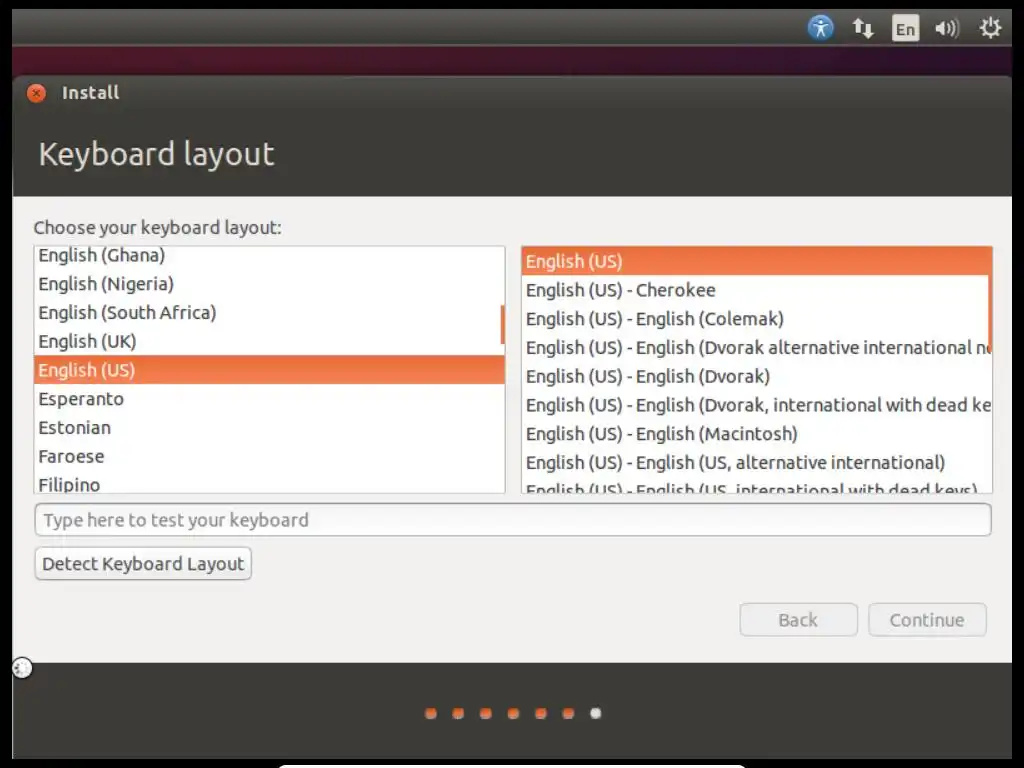The height and width of the screenshot is (768, 1024).
Task: Choose English (US) - English (Macintosh) variant
Action: tap(756, 434)
